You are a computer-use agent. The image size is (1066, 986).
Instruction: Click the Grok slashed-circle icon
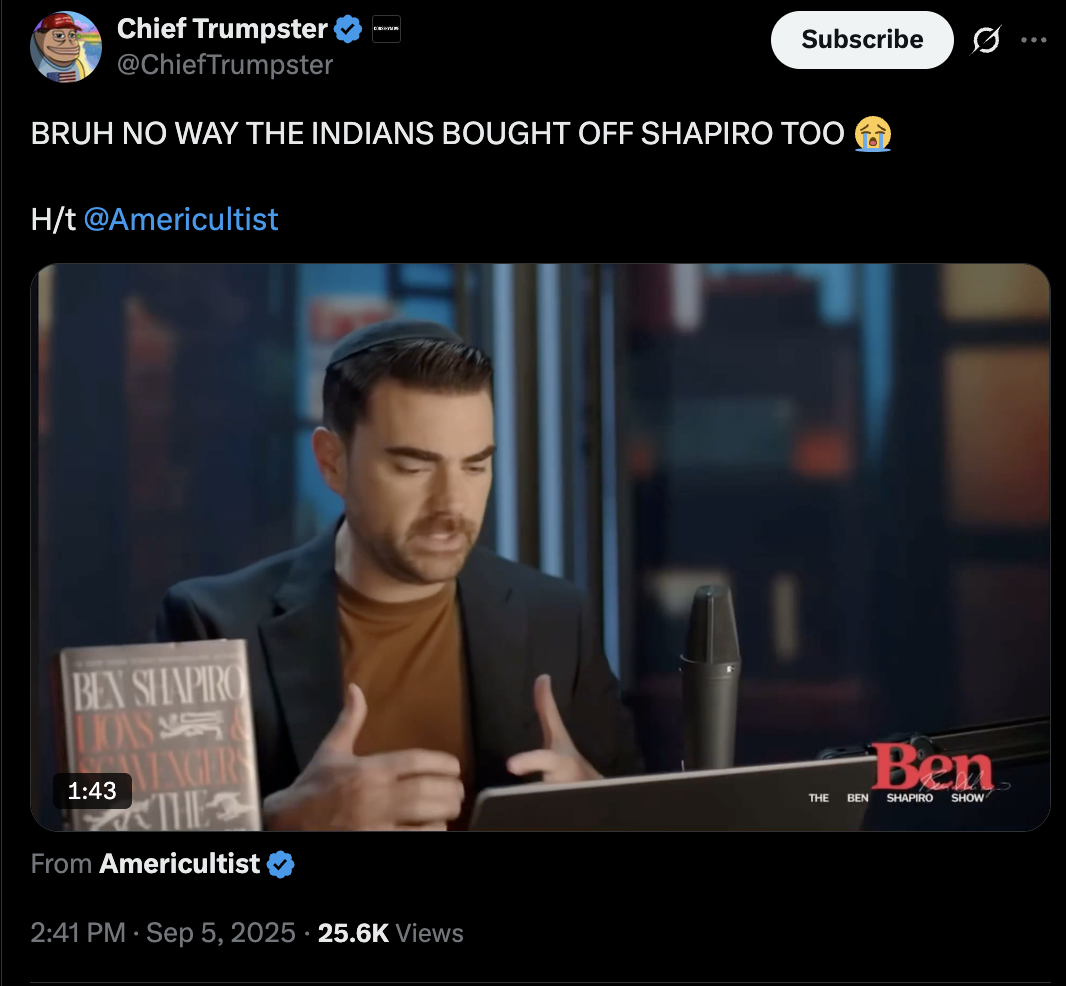(986, 40)
